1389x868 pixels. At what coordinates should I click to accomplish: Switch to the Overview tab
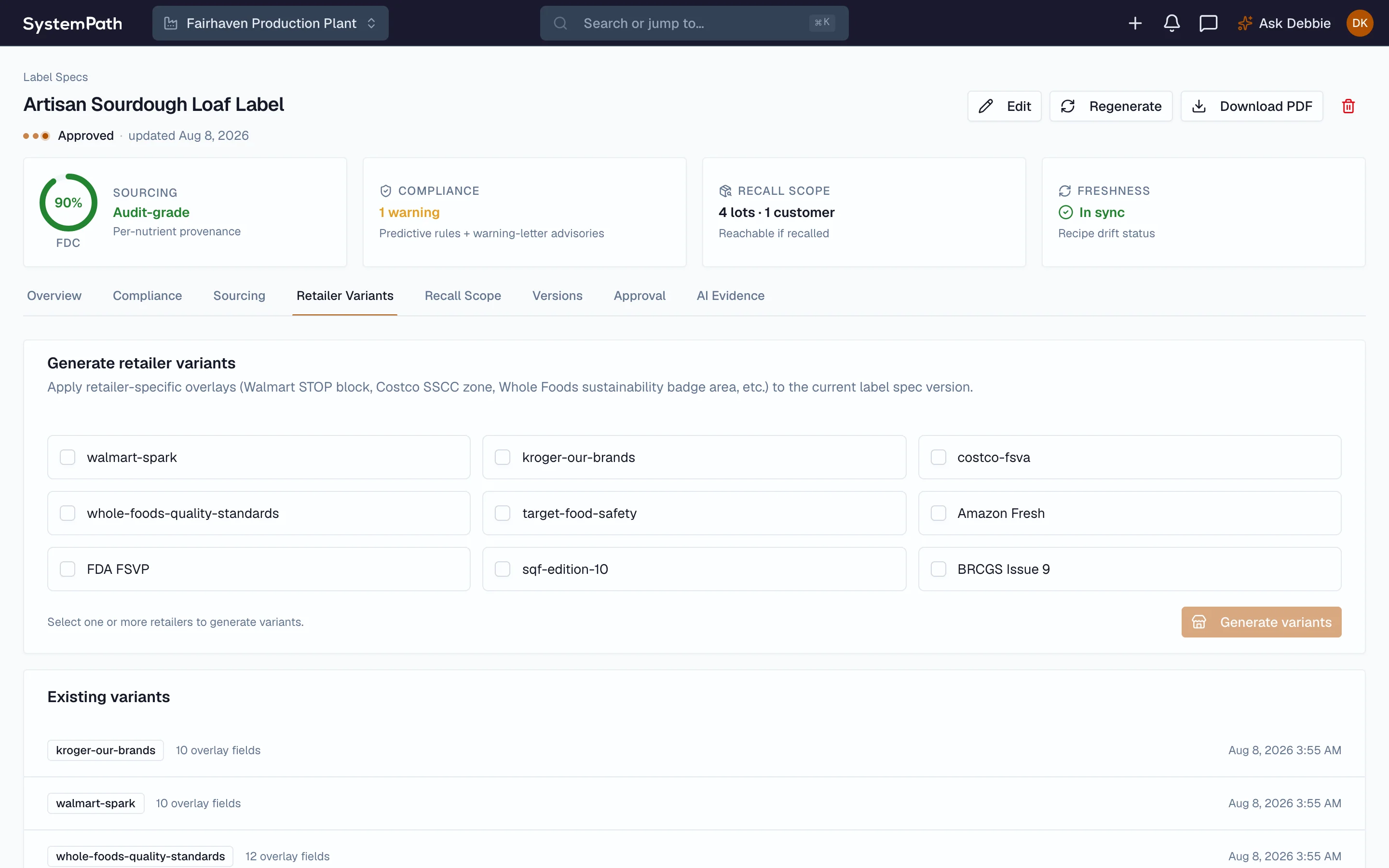[x=54, y=296]
